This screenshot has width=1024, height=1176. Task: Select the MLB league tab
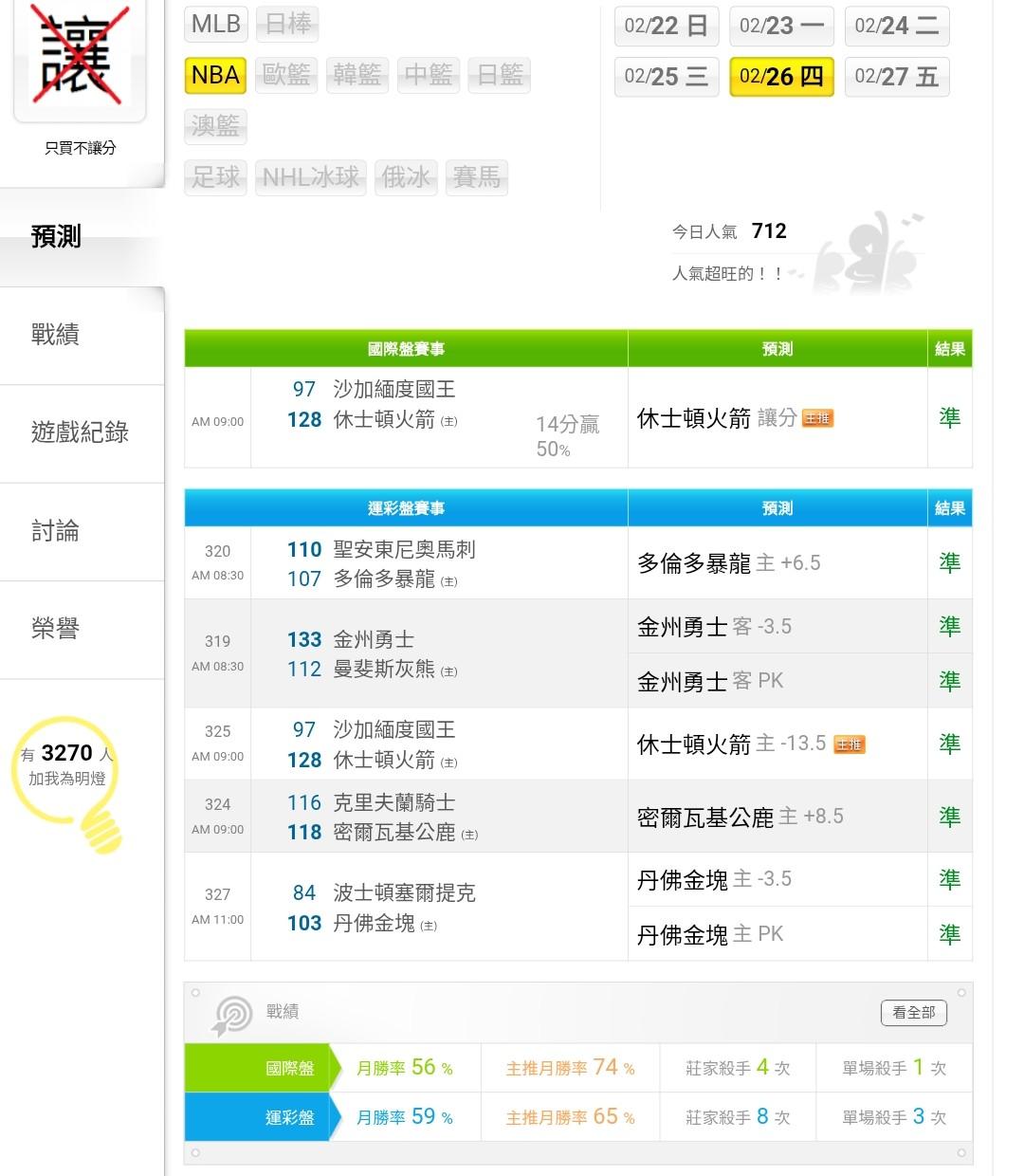pyautogui.click(x=216, y=24)
